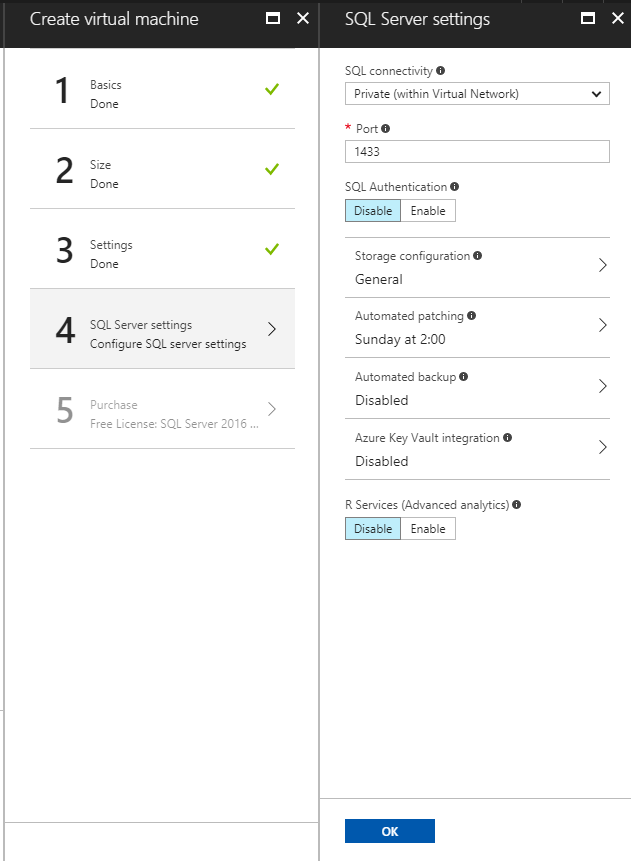
Task: Open the Storage configuration General settings
Action: [477, 267]
